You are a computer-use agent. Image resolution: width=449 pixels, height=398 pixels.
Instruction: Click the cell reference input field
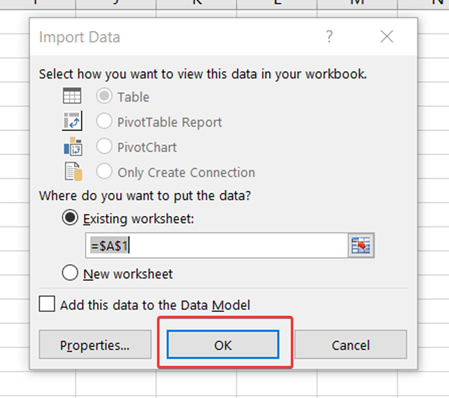click(x=217, y=246)
